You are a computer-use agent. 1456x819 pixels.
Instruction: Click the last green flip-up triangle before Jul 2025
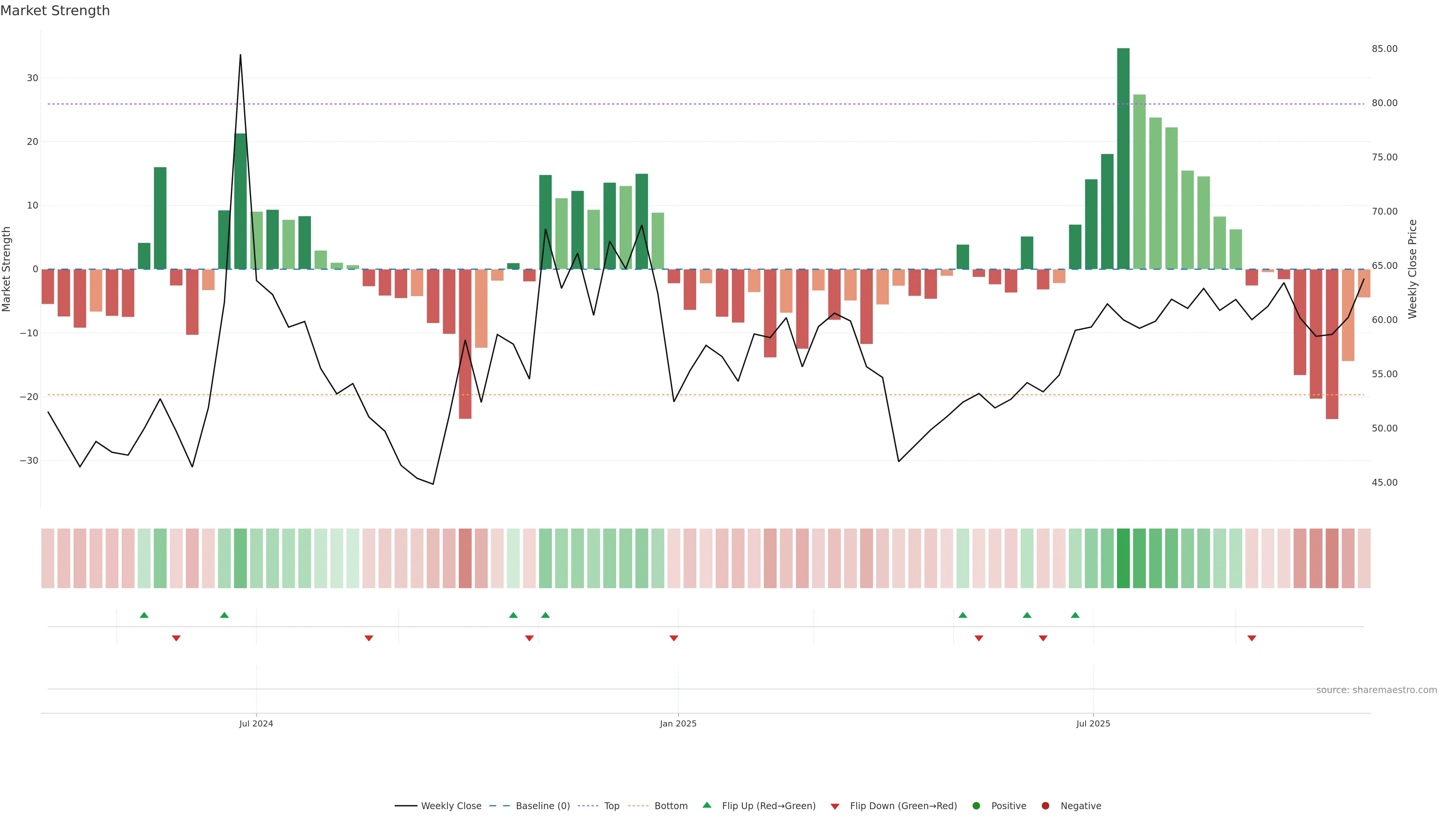point(1075,615)
